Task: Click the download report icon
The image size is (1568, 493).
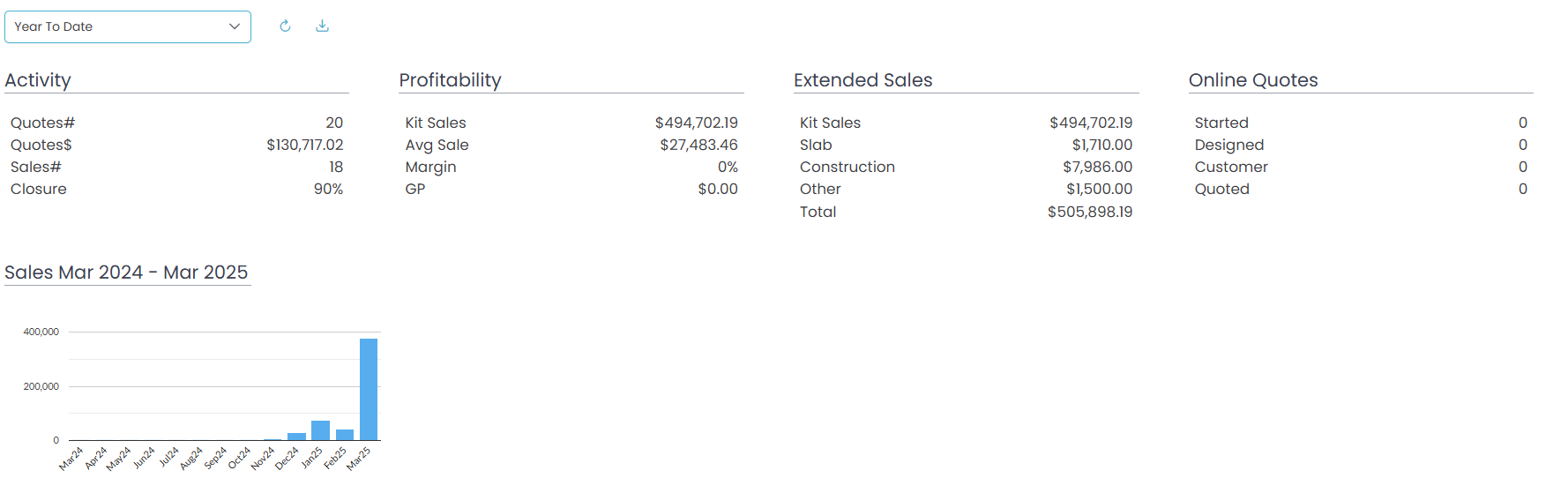Action: 323,26
